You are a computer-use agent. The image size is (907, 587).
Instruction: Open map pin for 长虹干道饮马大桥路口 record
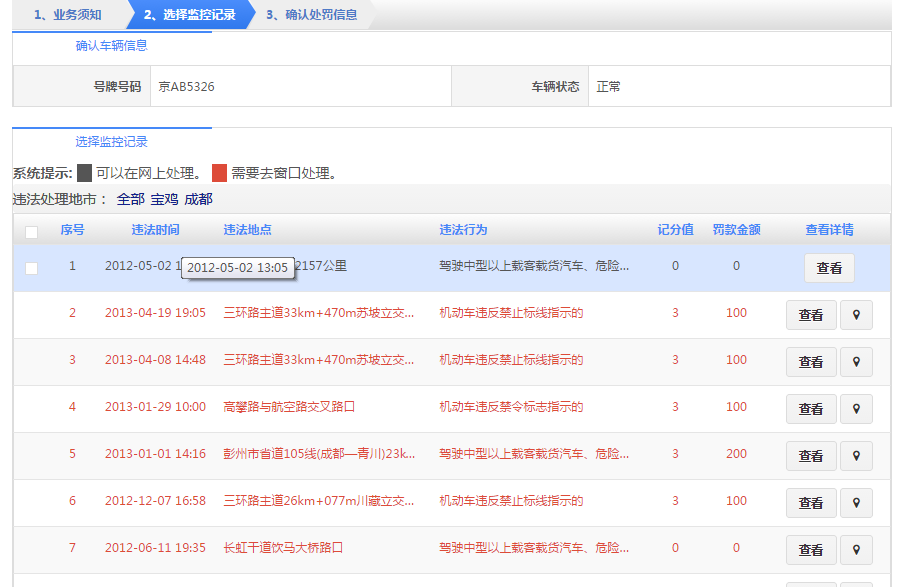click(856, 549)
